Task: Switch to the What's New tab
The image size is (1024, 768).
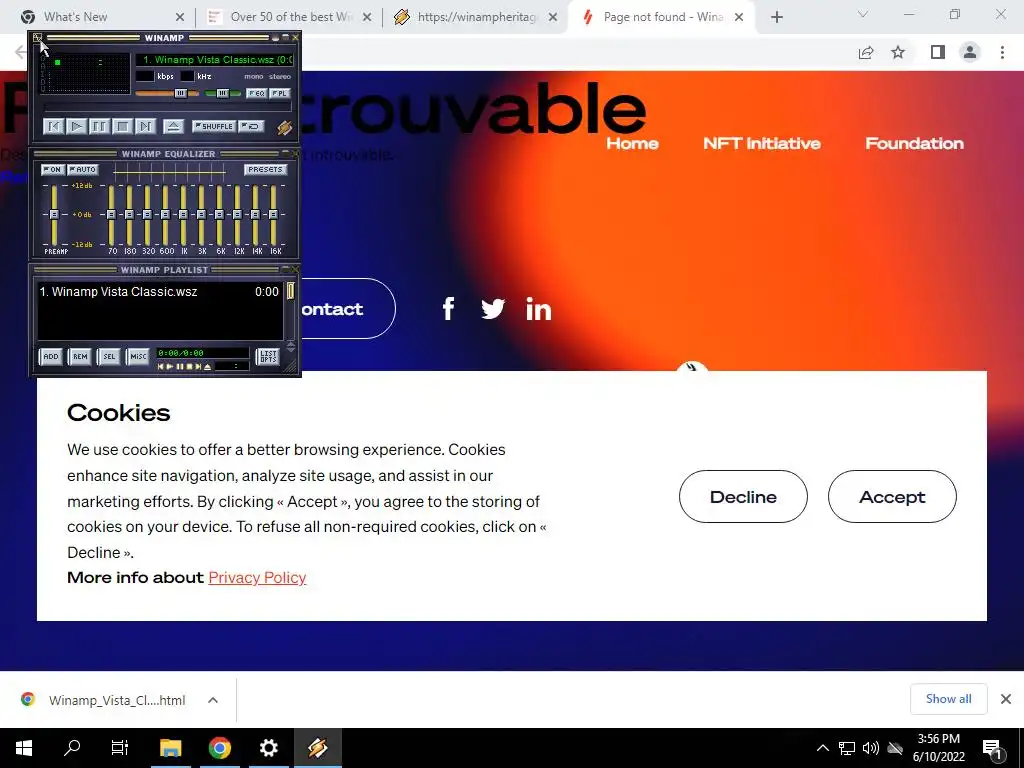Action: click(x=101, y=17)
